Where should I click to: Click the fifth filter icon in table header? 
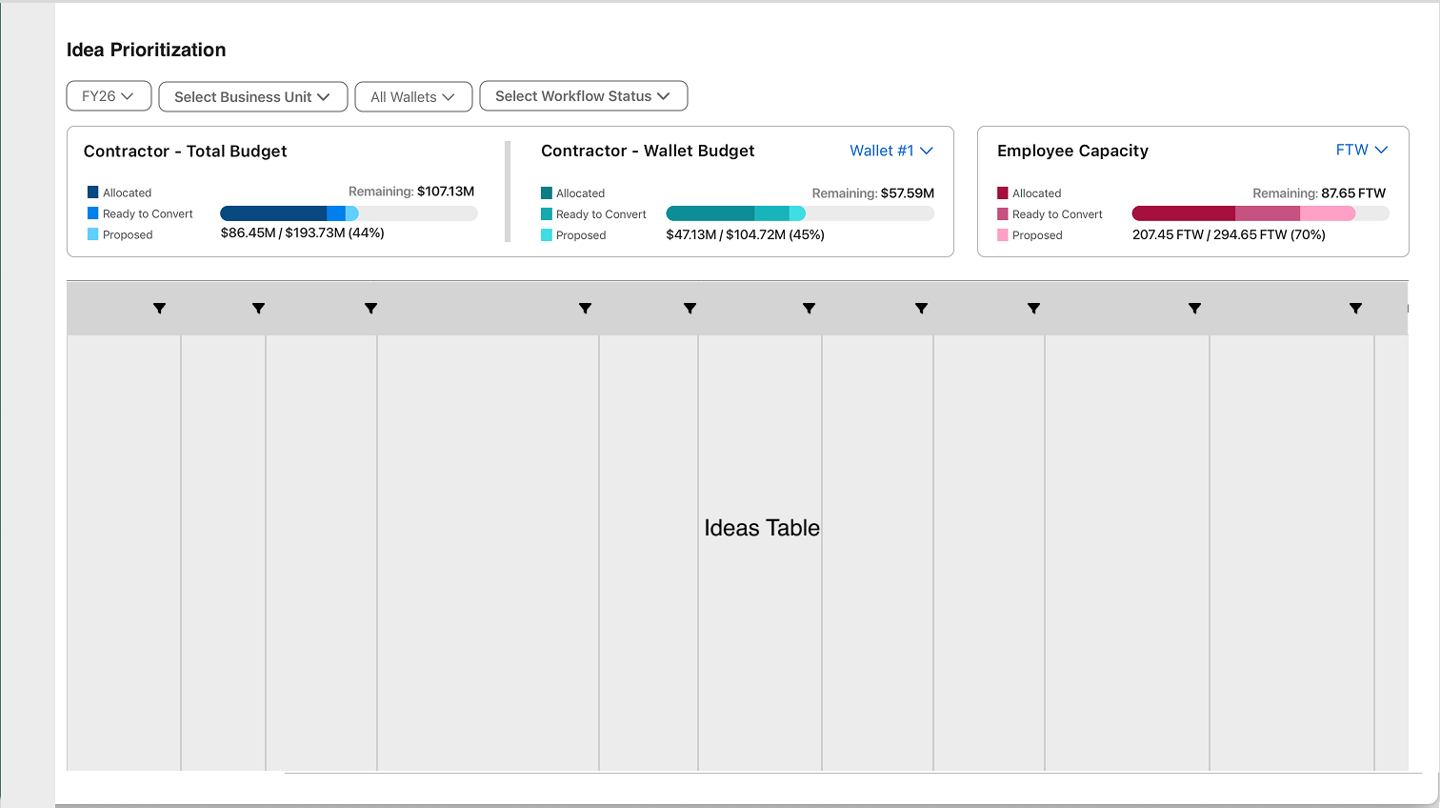coord(689,309)
